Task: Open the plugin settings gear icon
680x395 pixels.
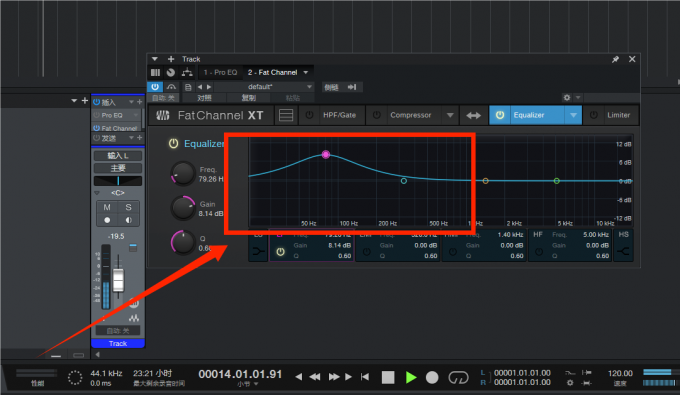Action: (567, 98)
